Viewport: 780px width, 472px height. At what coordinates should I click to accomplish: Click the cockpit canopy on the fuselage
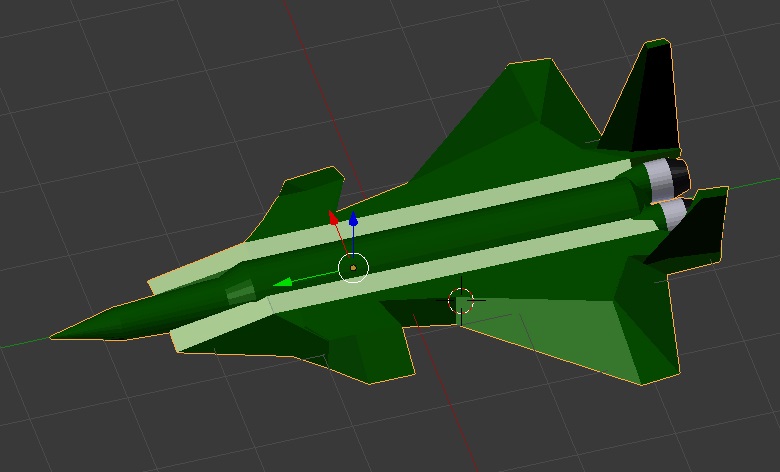(240, 293)
